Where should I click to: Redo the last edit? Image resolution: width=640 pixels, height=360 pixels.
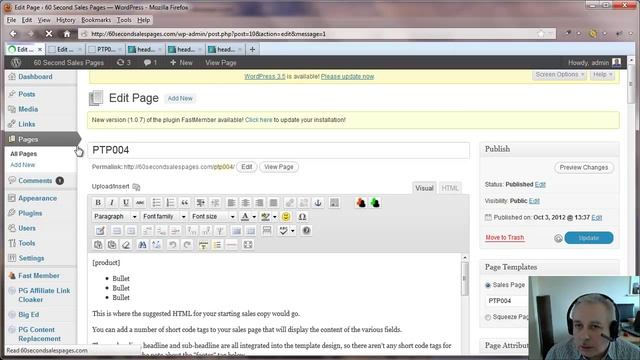[x=187, y=245]
